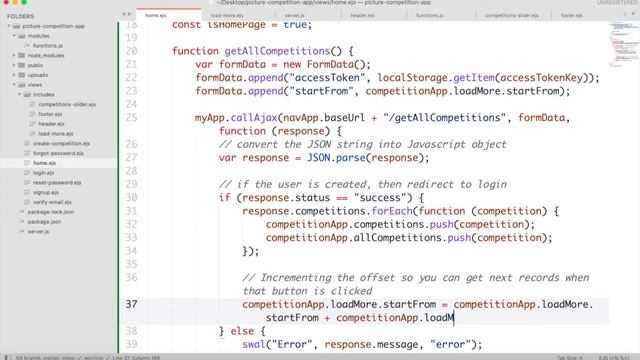640x360 pixels.
Task: Click the package.json file icon
Action: pyautogui.click(x=22, y=222)
